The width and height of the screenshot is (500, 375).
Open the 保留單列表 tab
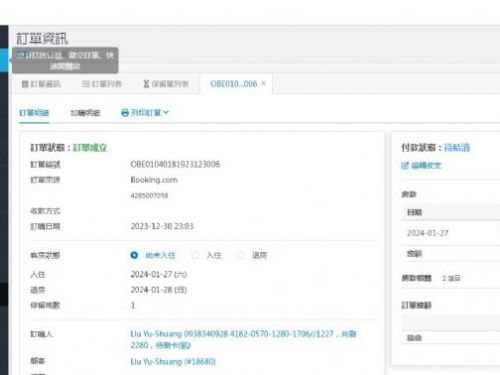166,84
